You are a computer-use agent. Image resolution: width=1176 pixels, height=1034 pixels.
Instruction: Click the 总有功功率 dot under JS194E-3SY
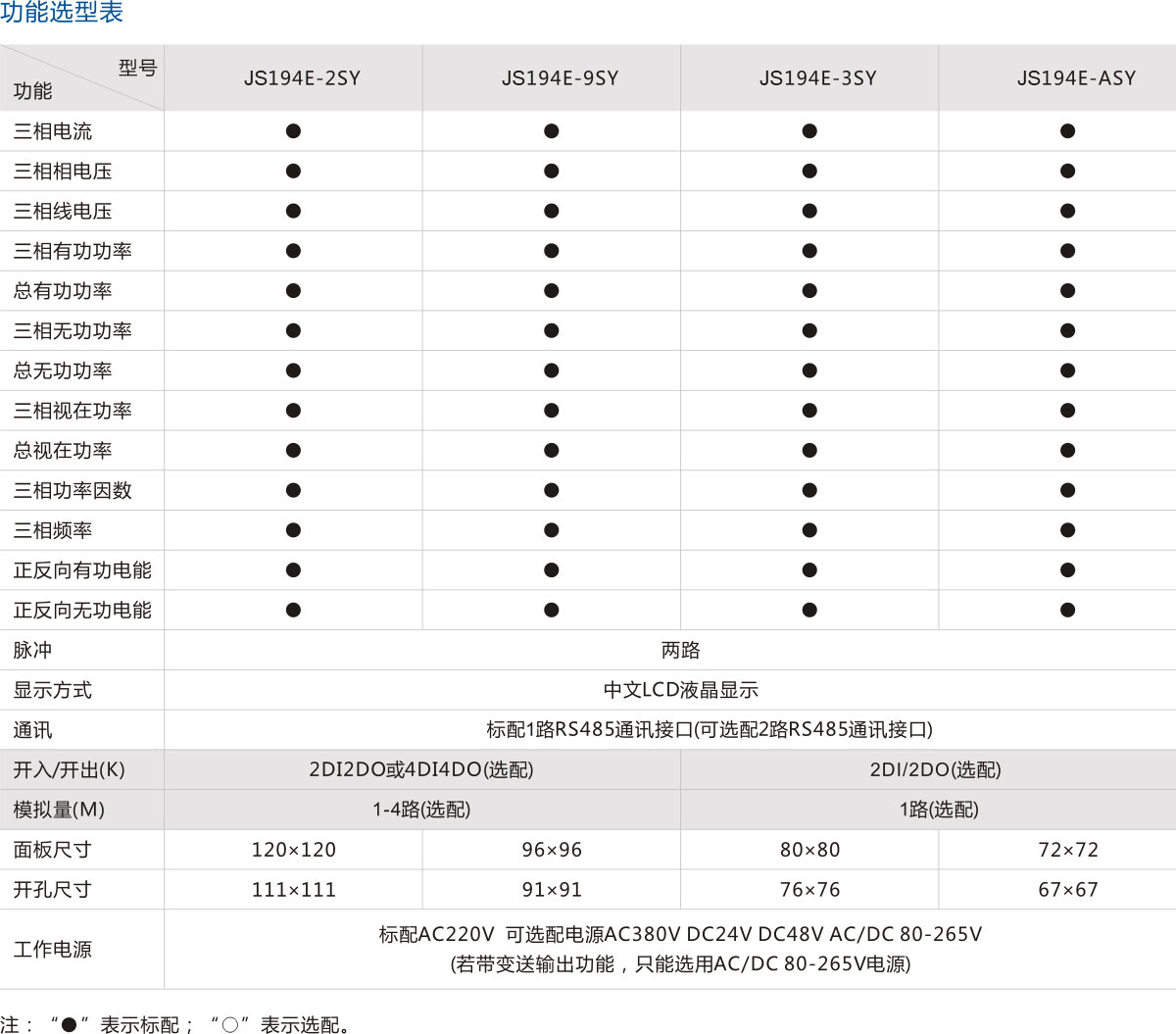click(x=809, y=291)
